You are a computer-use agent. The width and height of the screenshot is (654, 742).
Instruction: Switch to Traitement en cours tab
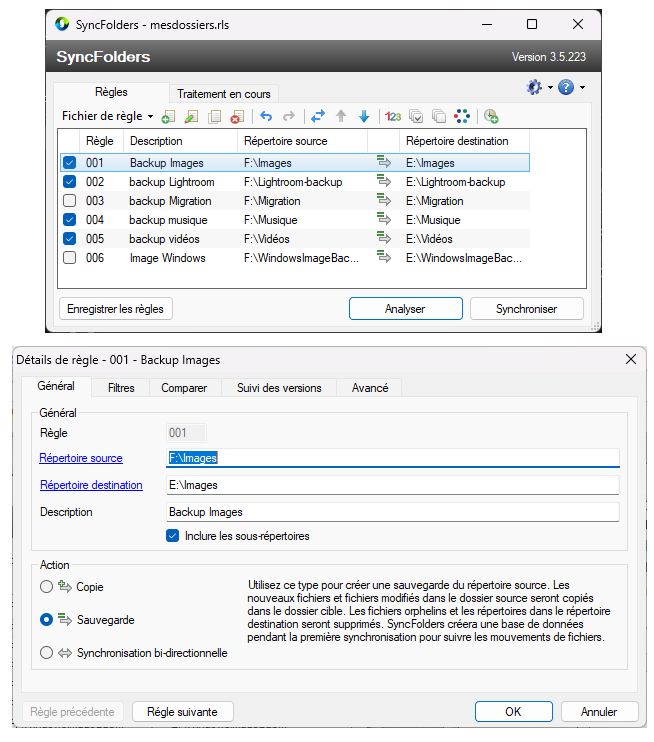pyautogui.click(x=224, y=94)
